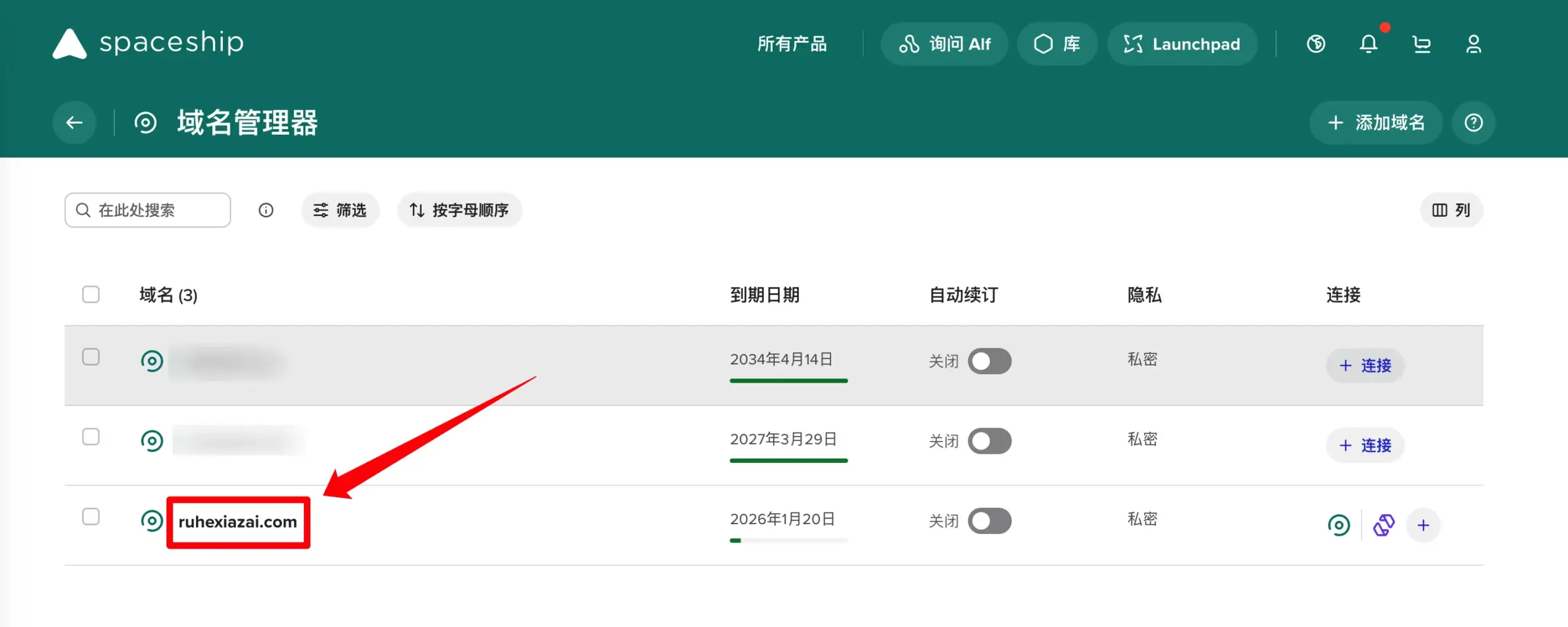The height and width of the screenshot is (627, 1568).
Task: Open the shopping cart icon
Action: point(1422,43)
